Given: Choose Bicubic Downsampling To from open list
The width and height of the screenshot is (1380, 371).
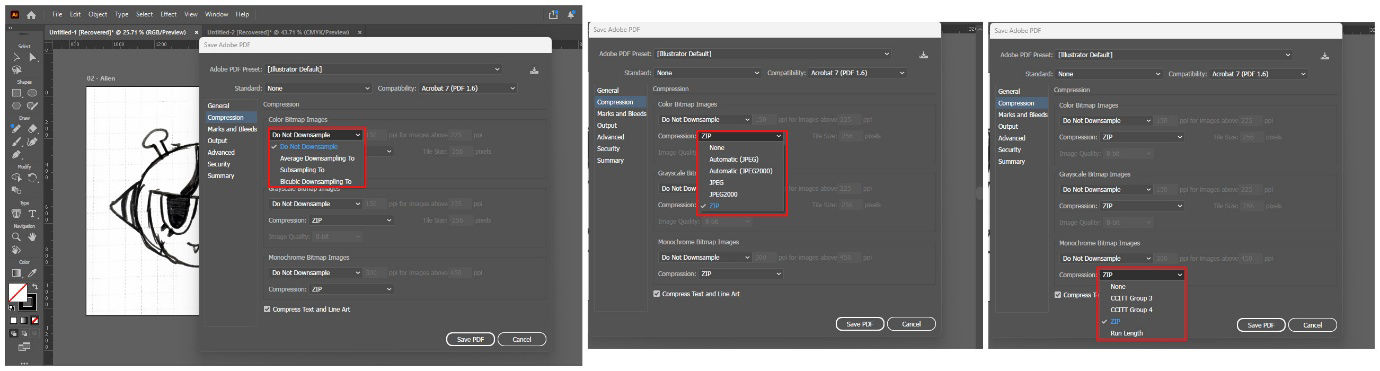Looking at the screenshot, I should pos(316,181).
